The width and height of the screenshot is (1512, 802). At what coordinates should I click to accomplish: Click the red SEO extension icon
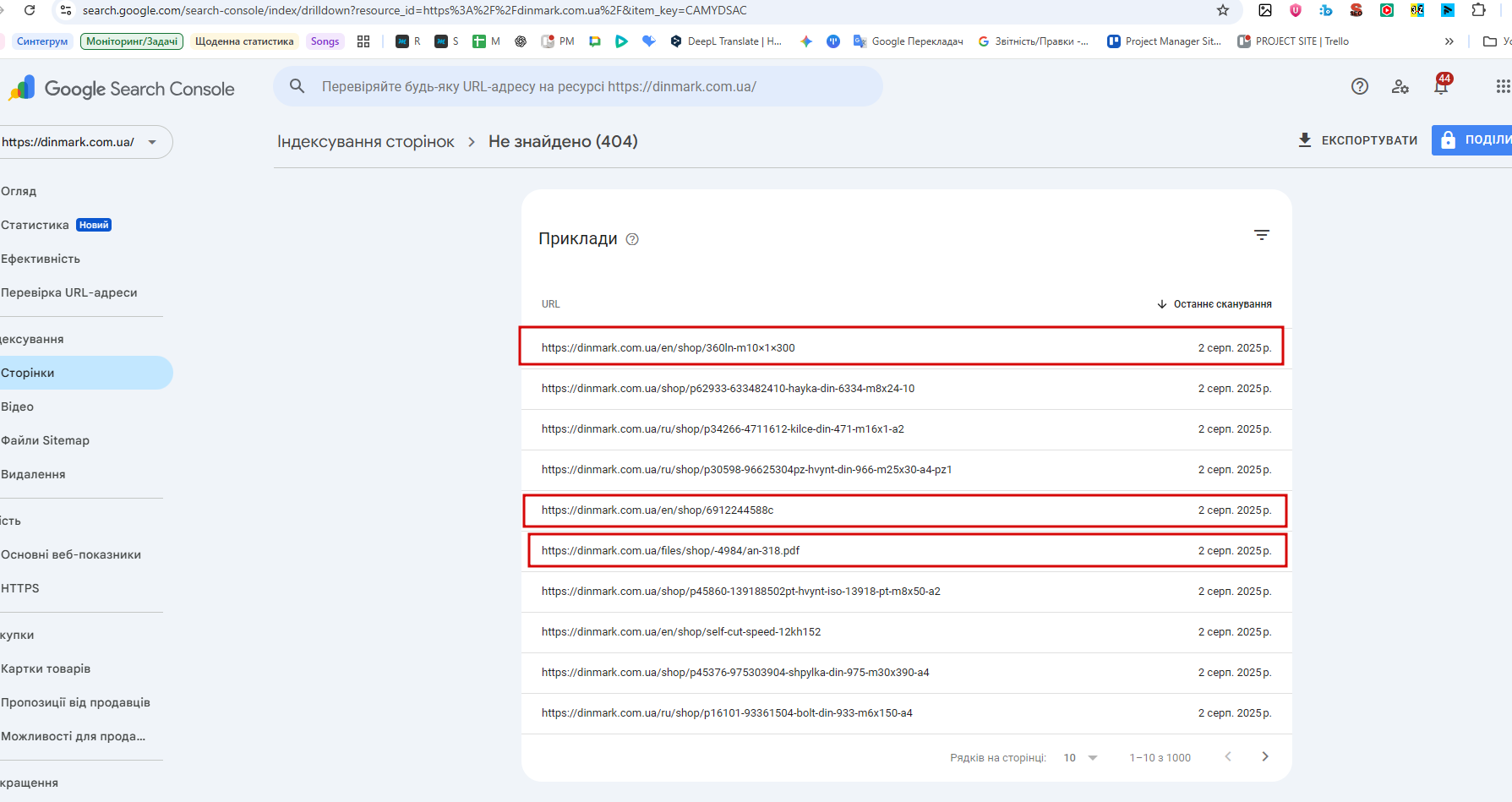click(1356, 10)
